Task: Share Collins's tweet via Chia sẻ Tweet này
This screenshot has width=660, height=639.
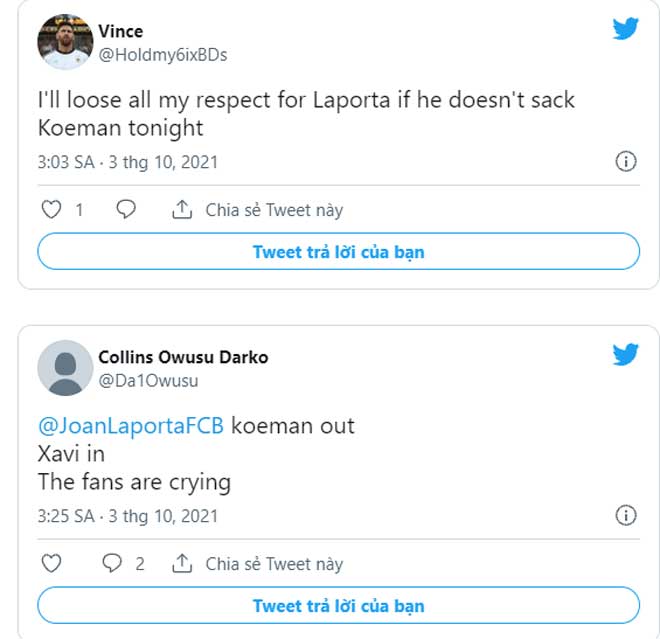Action: click(258, 564)
